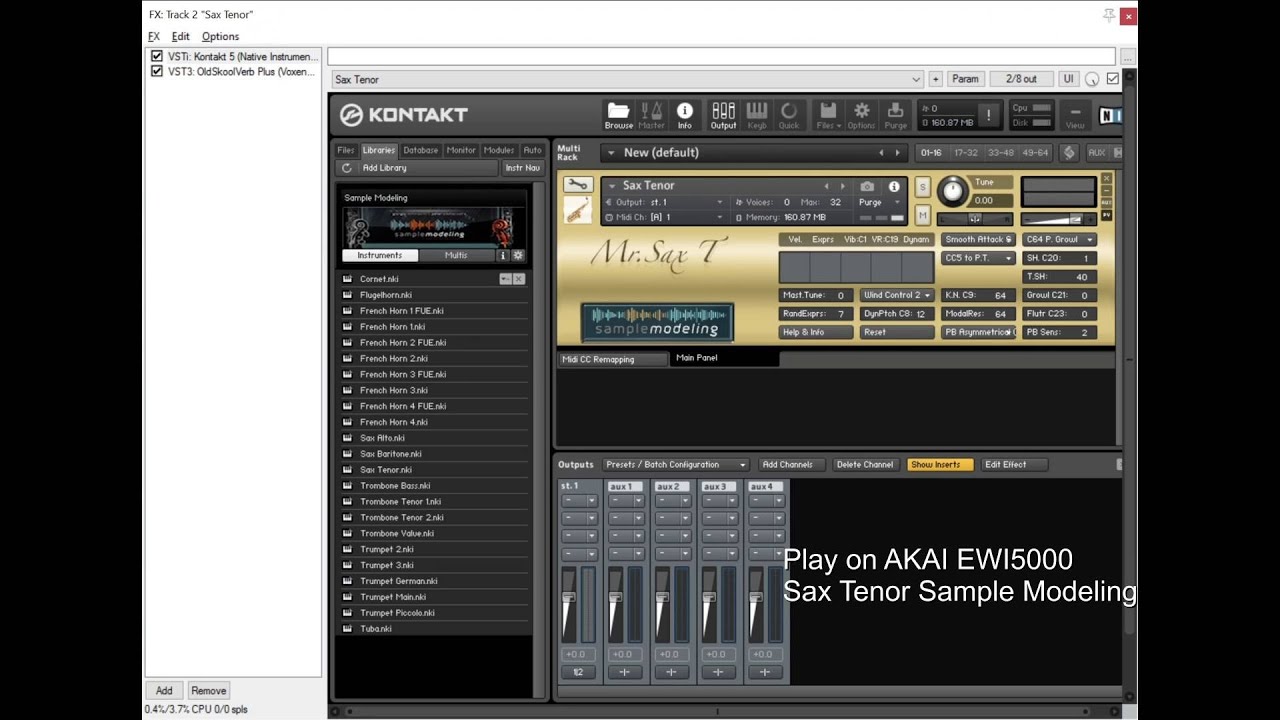Click the Remove FX button
This screenshot has height=720, width=1280.
click(x=208, y=690)
